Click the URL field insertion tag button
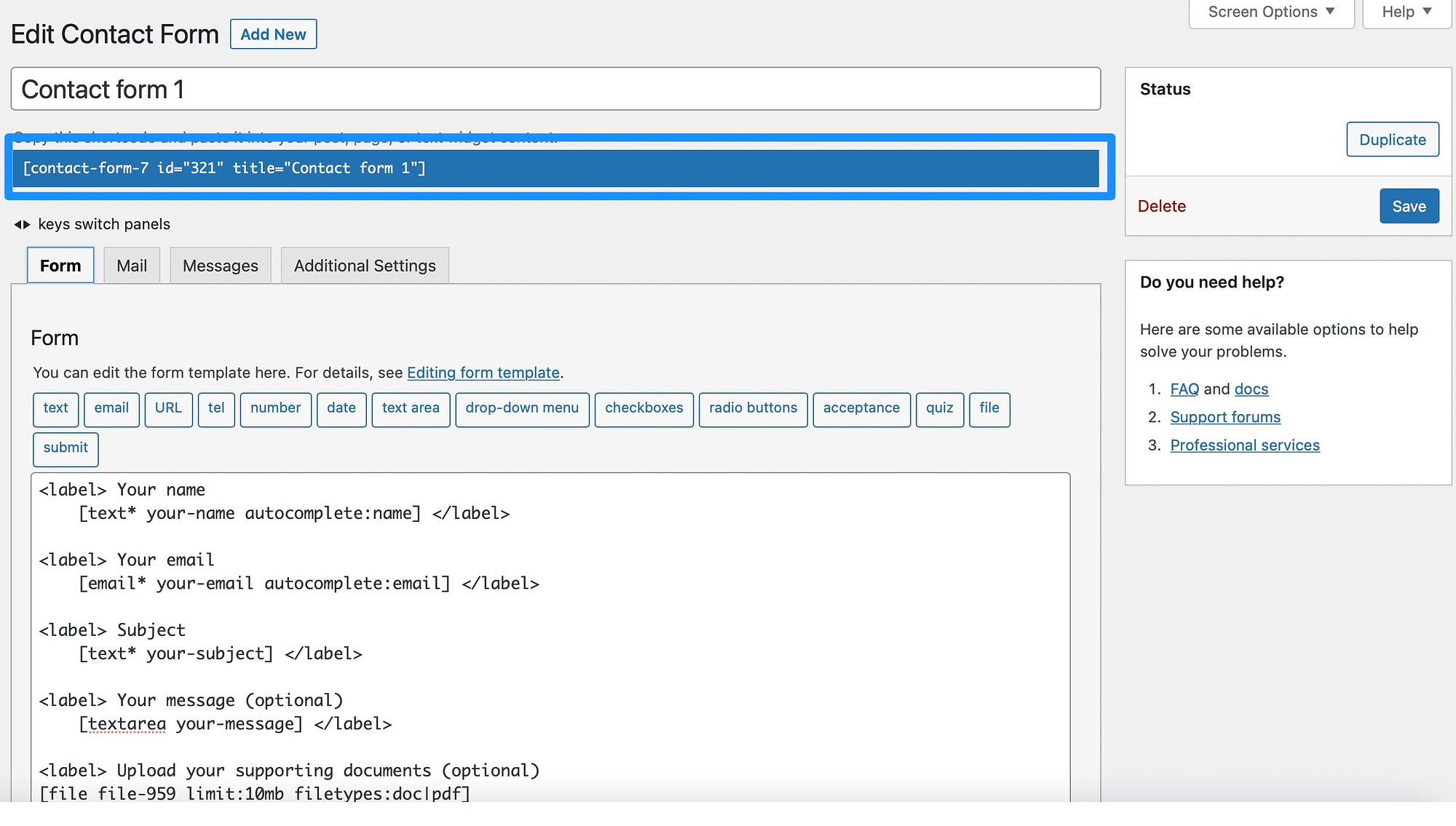 coord(168,408)
